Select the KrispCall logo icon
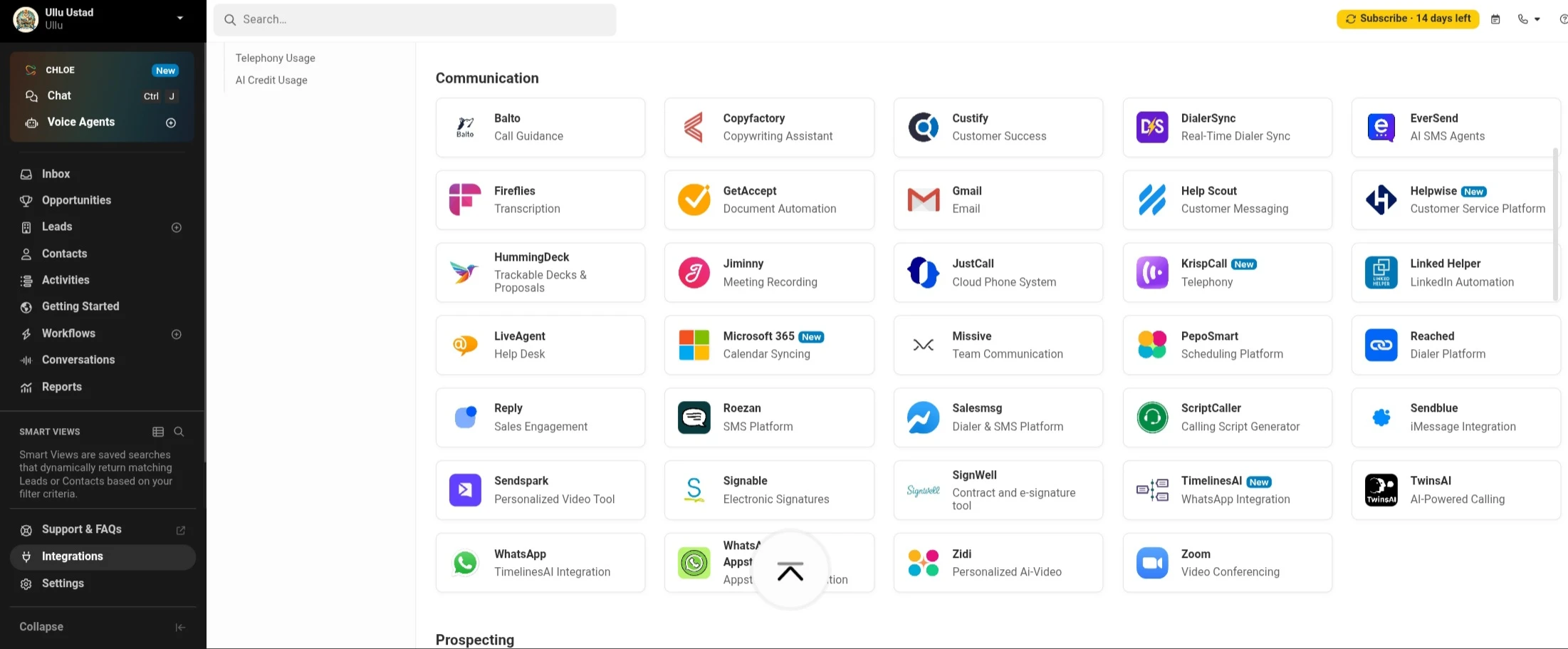This screenshot has height=649, width=1568. tap(1152, 272)
